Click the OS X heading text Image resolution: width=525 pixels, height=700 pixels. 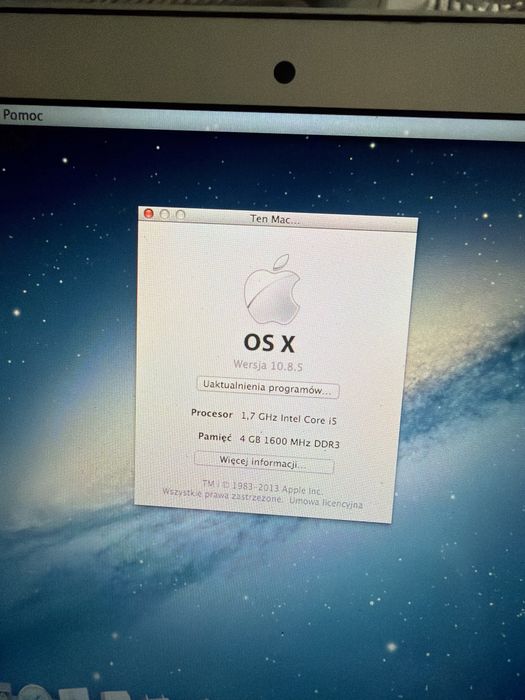pyautogui.click(x=269, y=343)
